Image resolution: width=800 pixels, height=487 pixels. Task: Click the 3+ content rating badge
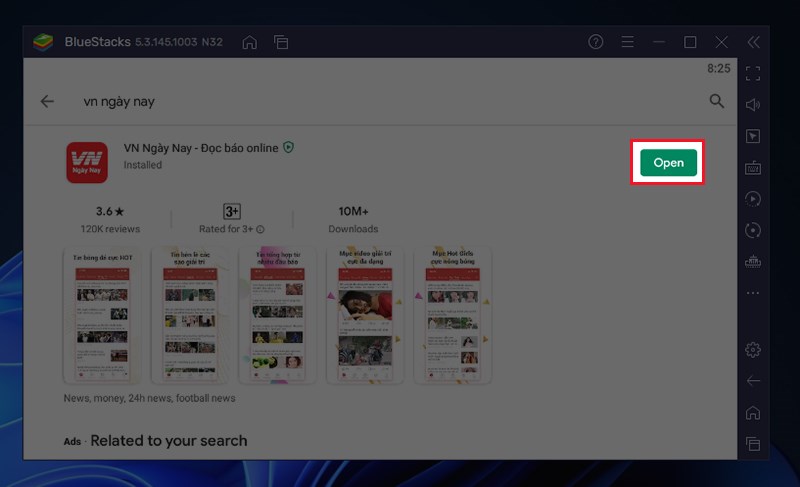point(232,211)
